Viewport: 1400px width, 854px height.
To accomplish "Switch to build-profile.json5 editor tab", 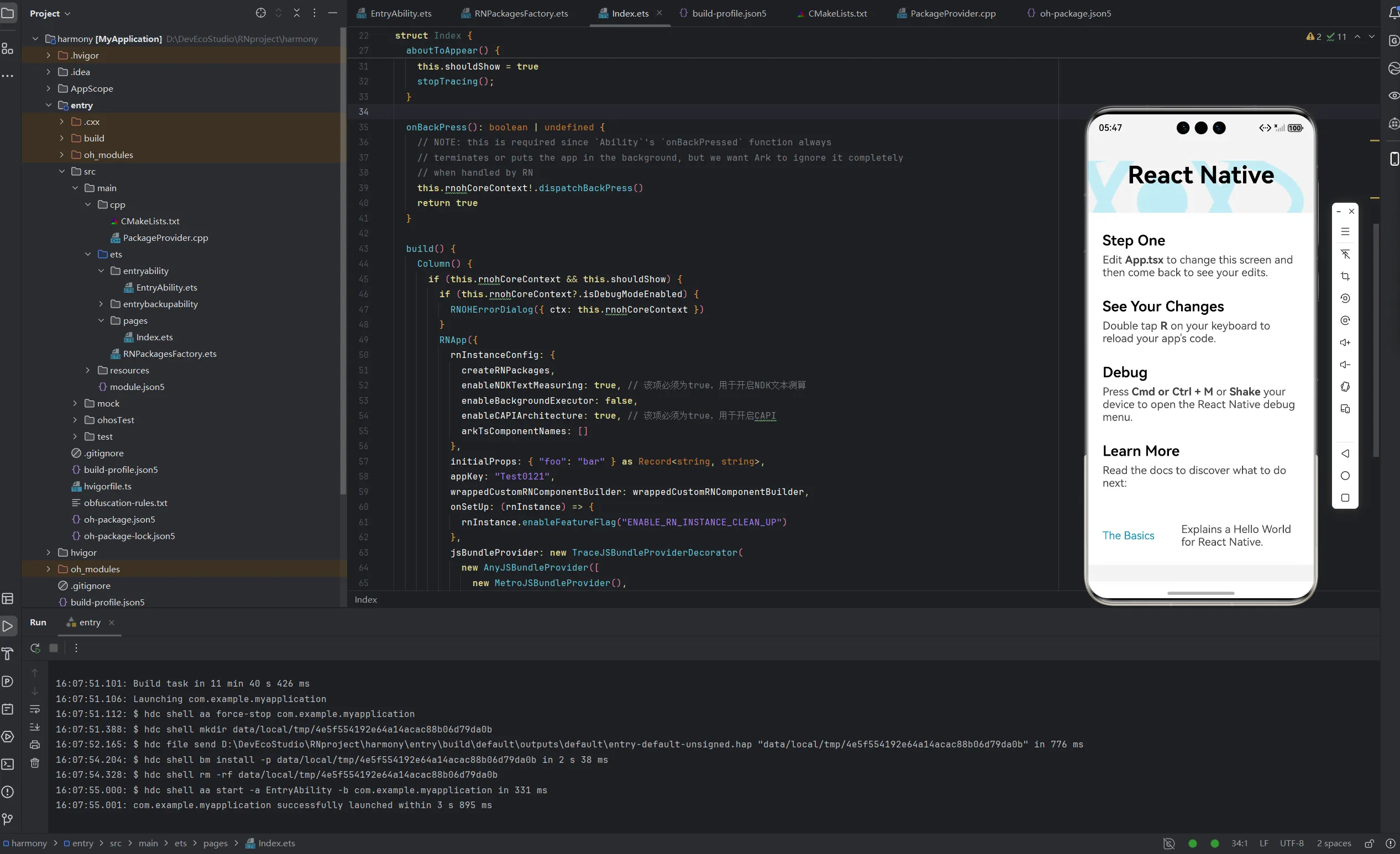I will click(x=728, y=13).
